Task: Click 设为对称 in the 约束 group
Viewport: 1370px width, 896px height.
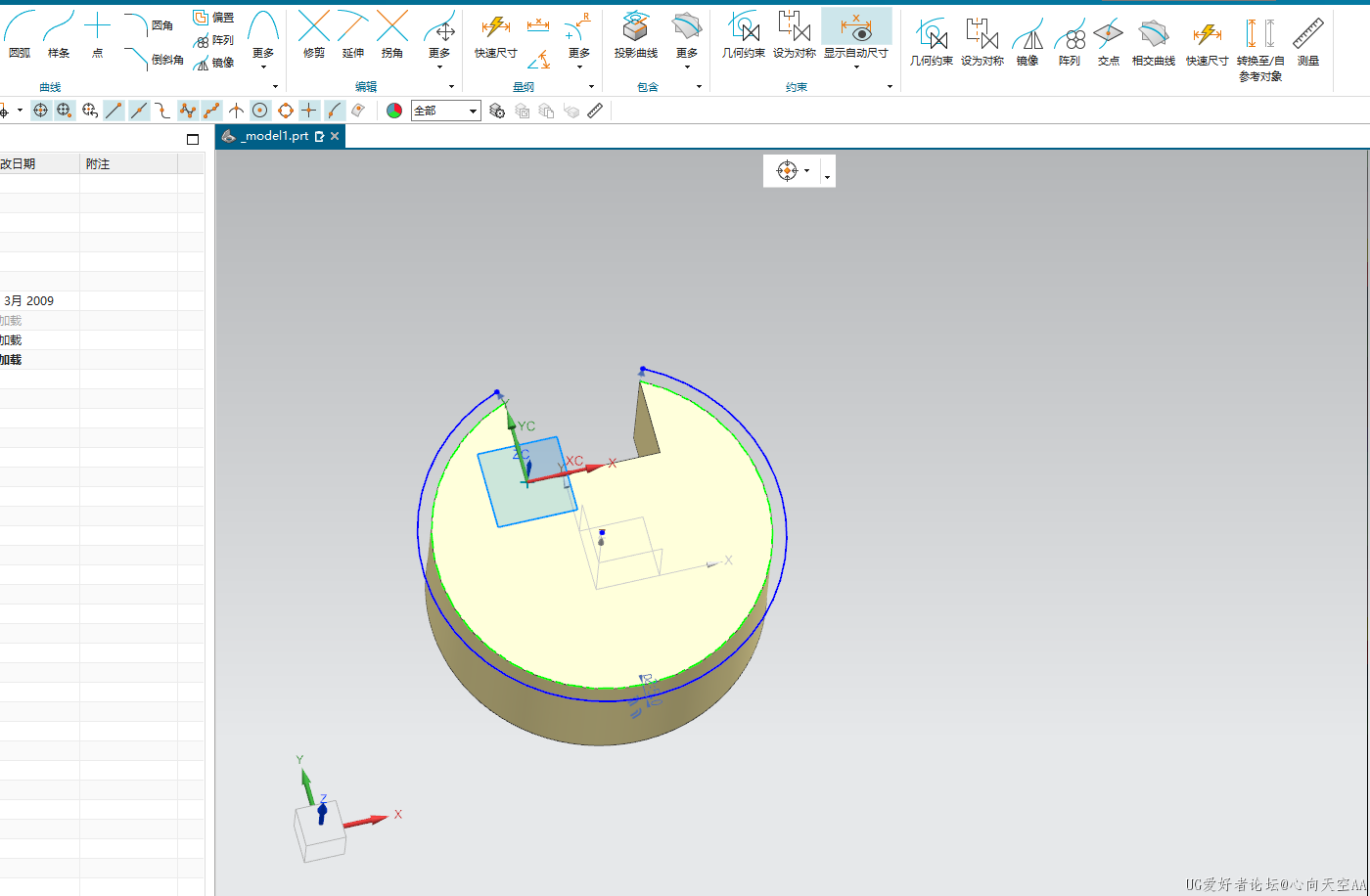Action: click(795, 35)
